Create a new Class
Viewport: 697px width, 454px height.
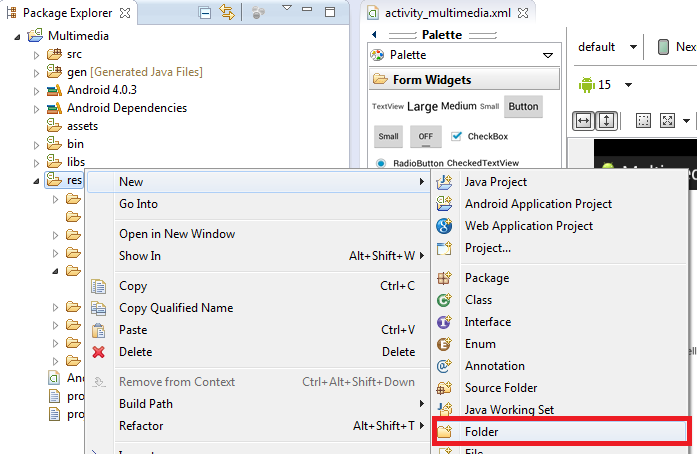pyautogui.click(x=560, y=300)
